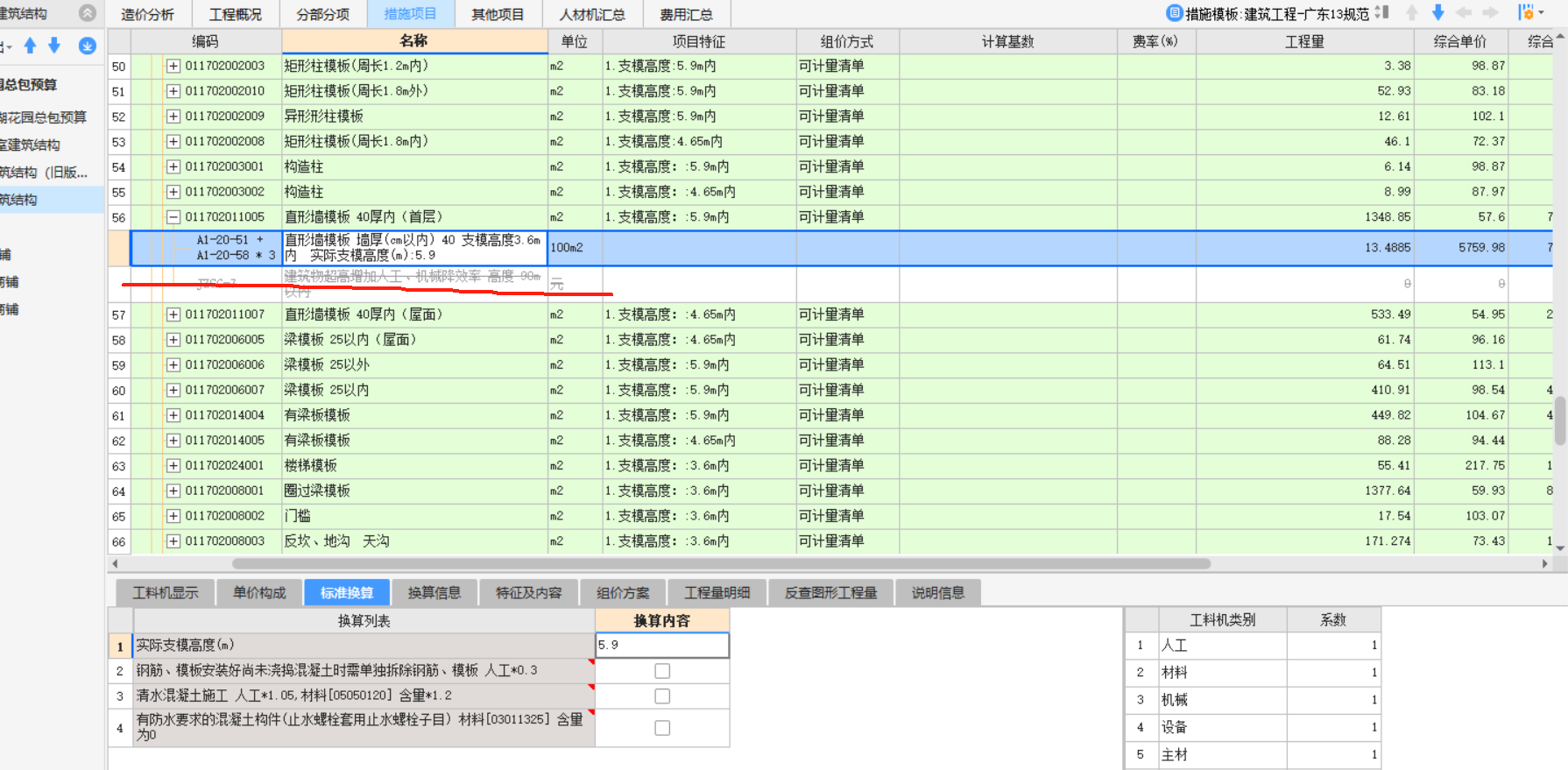
Task: Check 有防水要求的混凝土构件 conversion checkbox
Action: [x=662, y=728]
